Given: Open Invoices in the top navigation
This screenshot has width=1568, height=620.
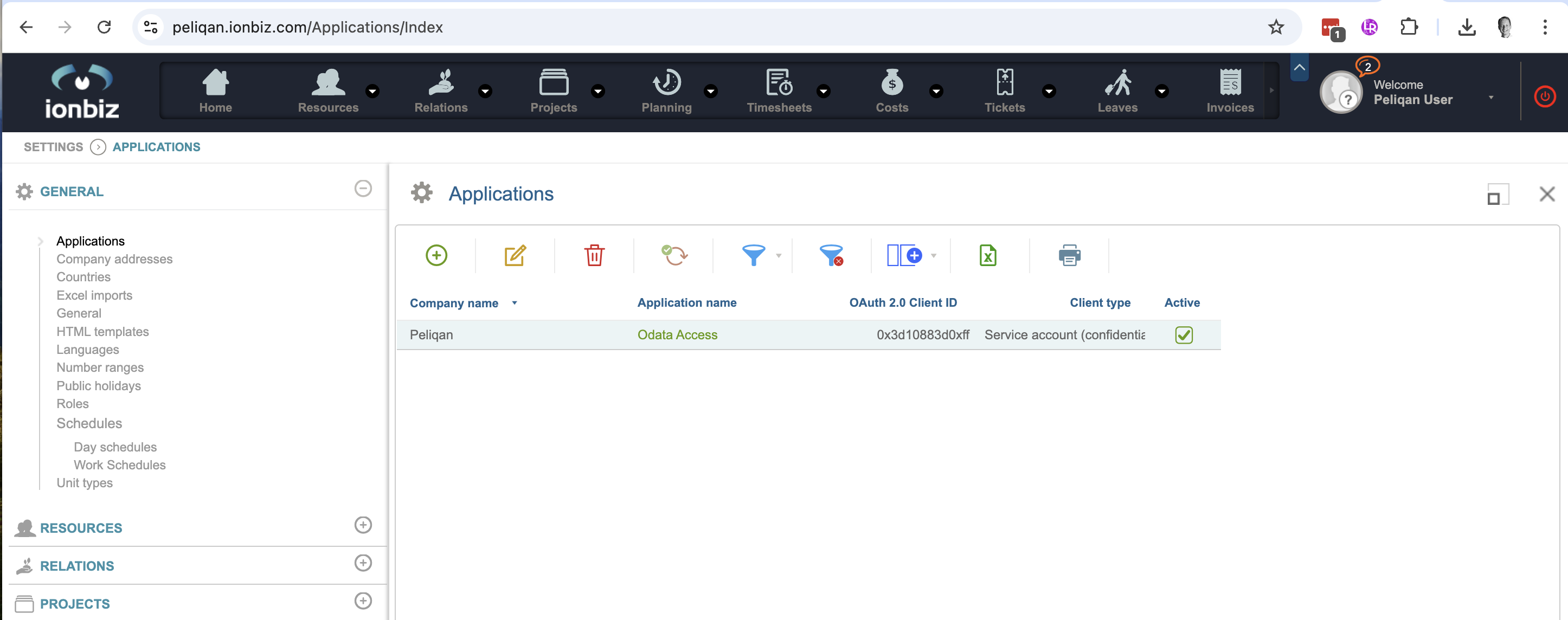Looking at the screenshot, I should click(x=1230, y=91).
